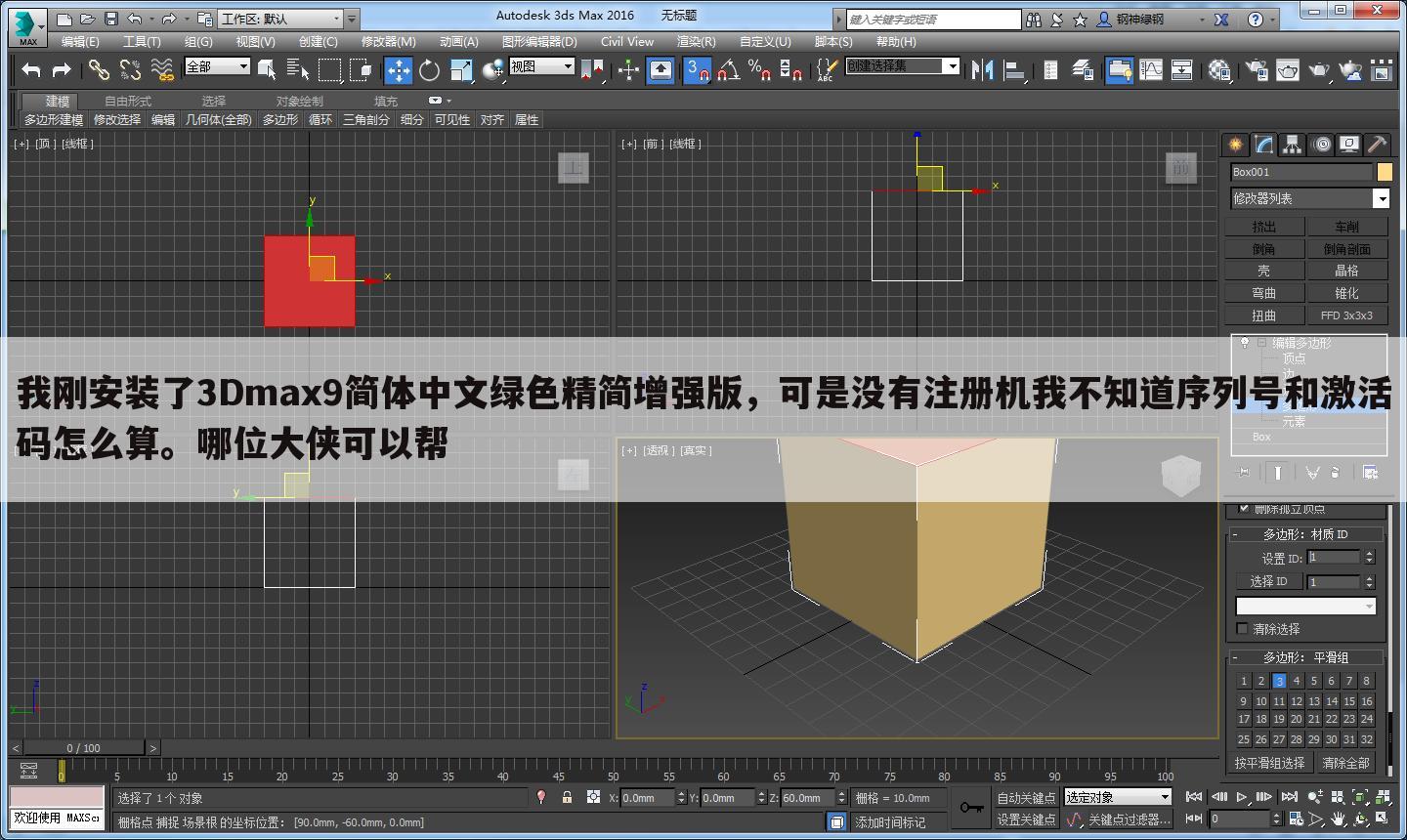Apply the FFD 3x3x3 modifier button
Screen dimensions: 1407x840
point(1346,315)
